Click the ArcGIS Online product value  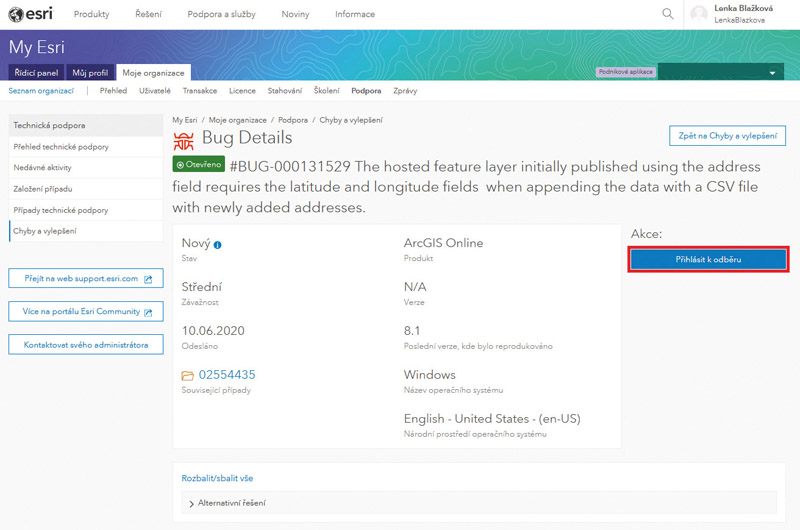point(443,243)
